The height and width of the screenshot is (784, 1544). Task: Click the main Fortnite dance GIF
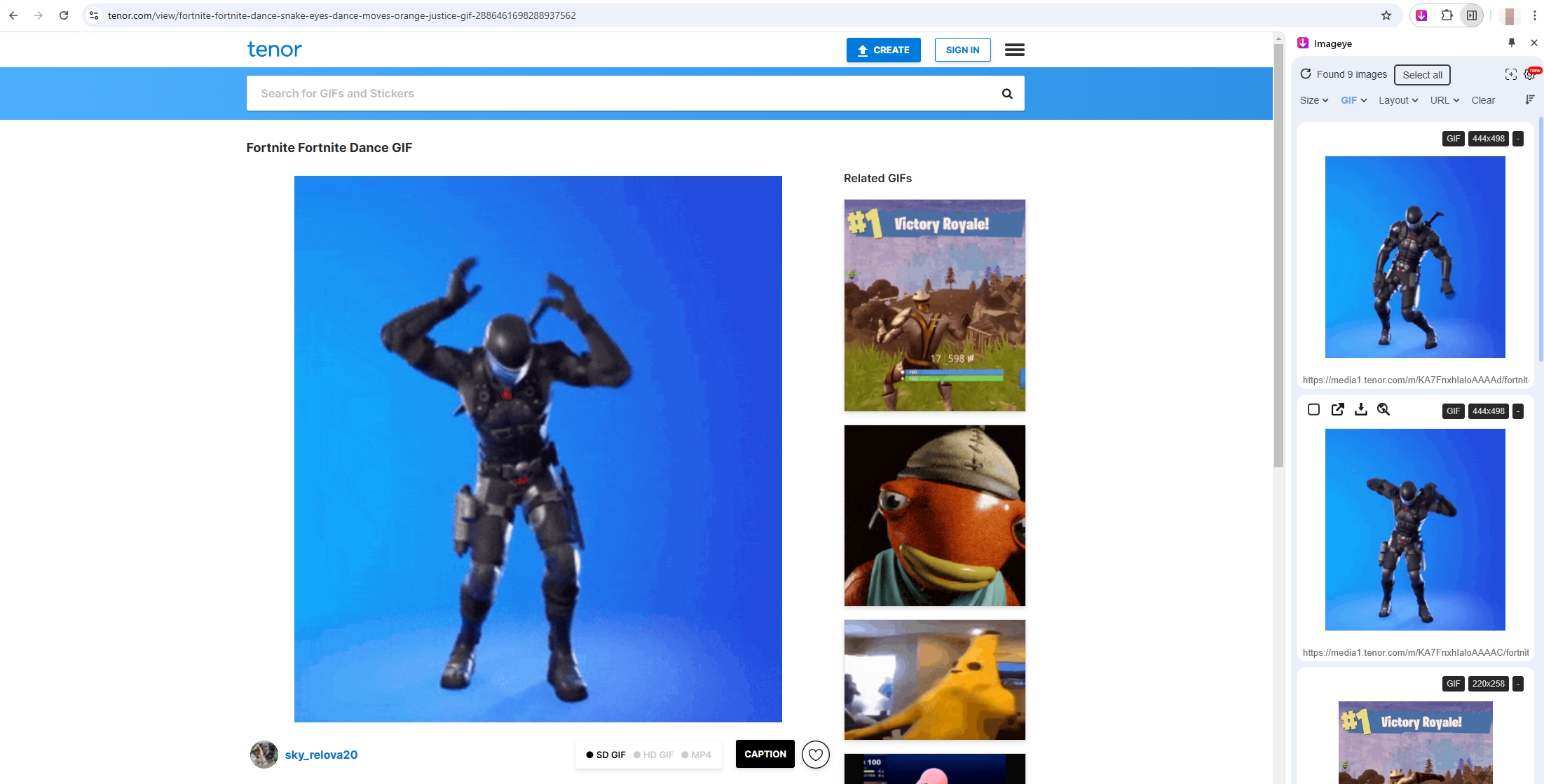(538, 449)
